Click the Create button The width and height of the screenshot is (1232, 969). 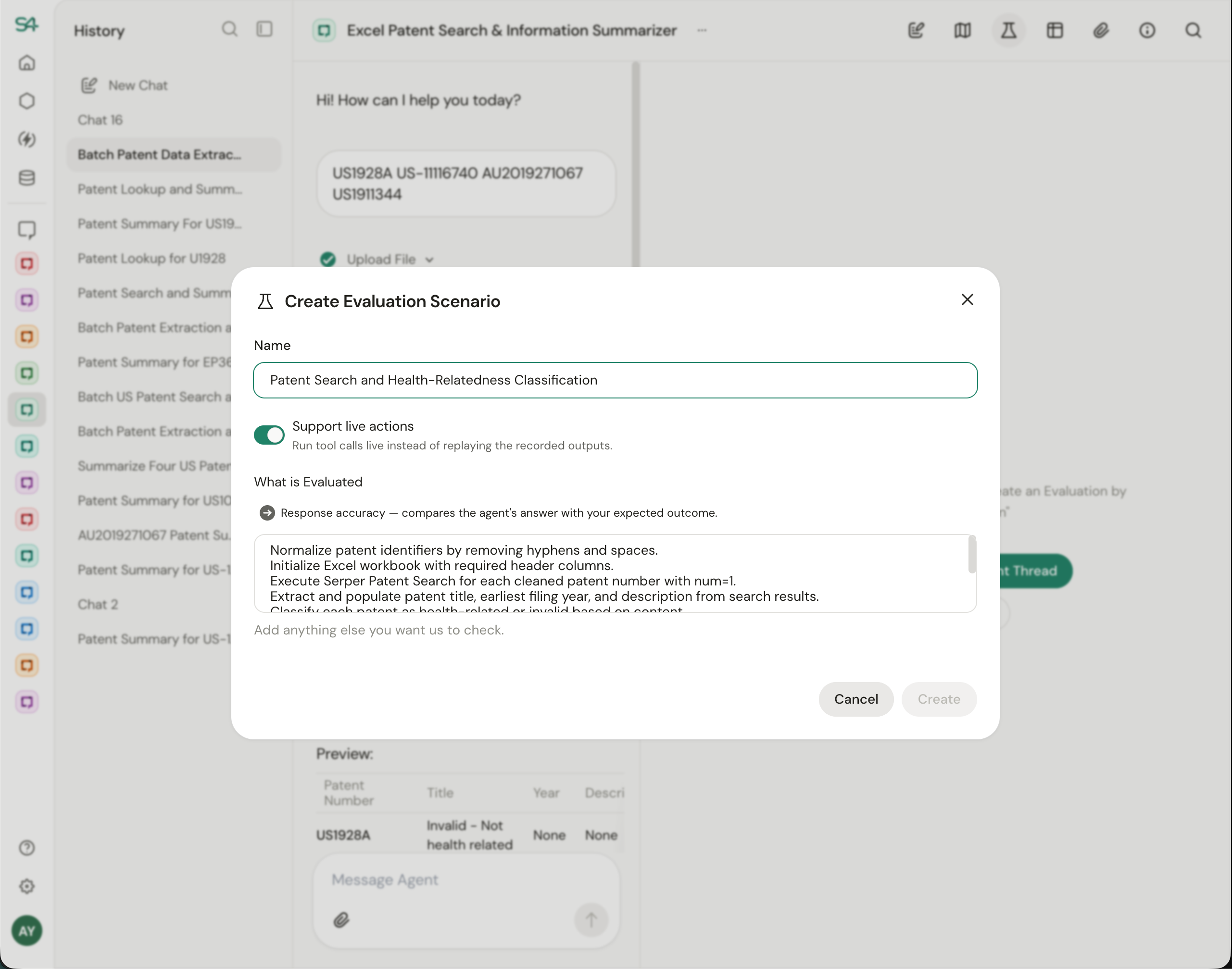939,699
